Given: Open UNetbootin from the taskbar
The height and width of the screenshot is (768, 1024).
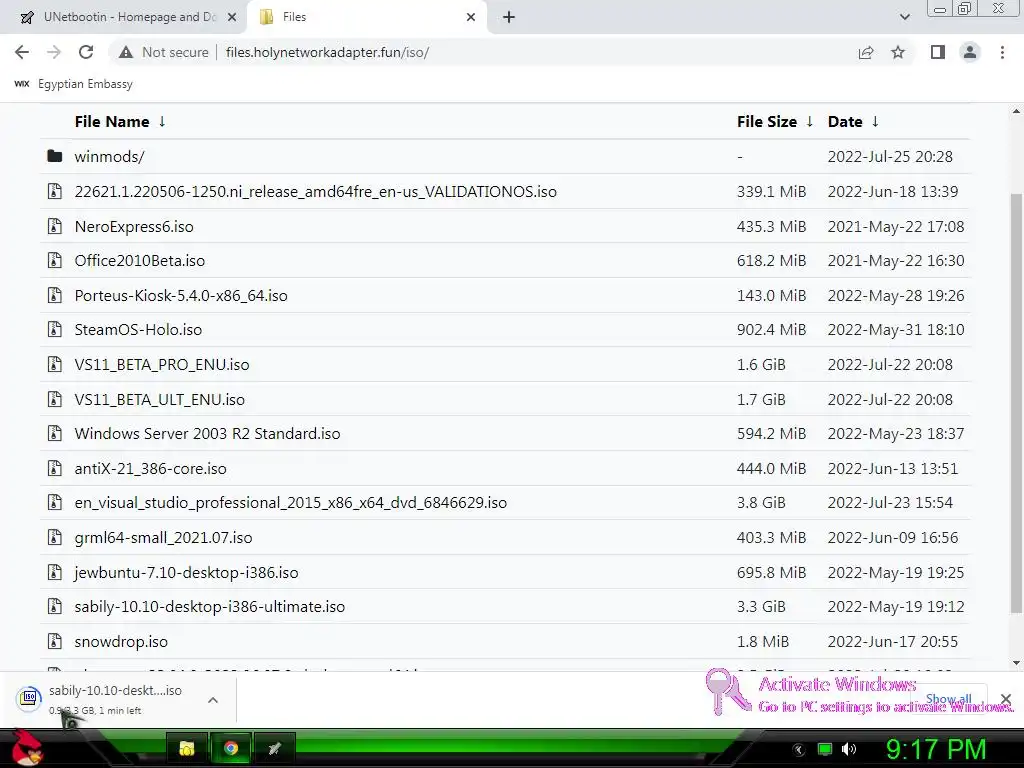Looking at the screenshot, I should pyautogui.click(x=274, y=748).
